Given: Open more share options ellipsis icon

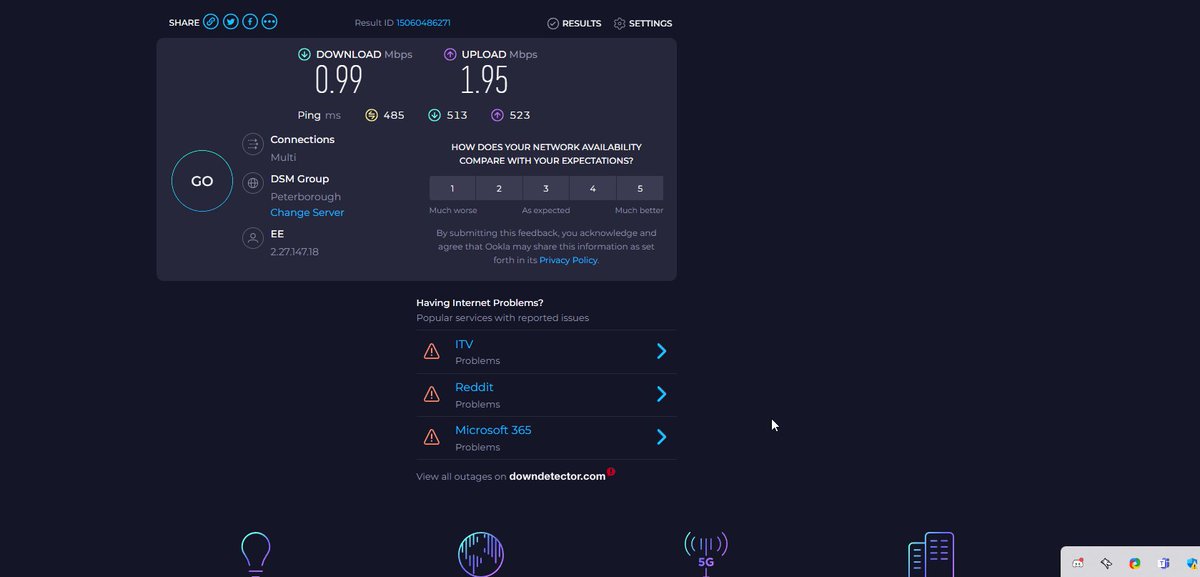Looking at the screenshot, I should pyautogui.click(x=270, y=22).
